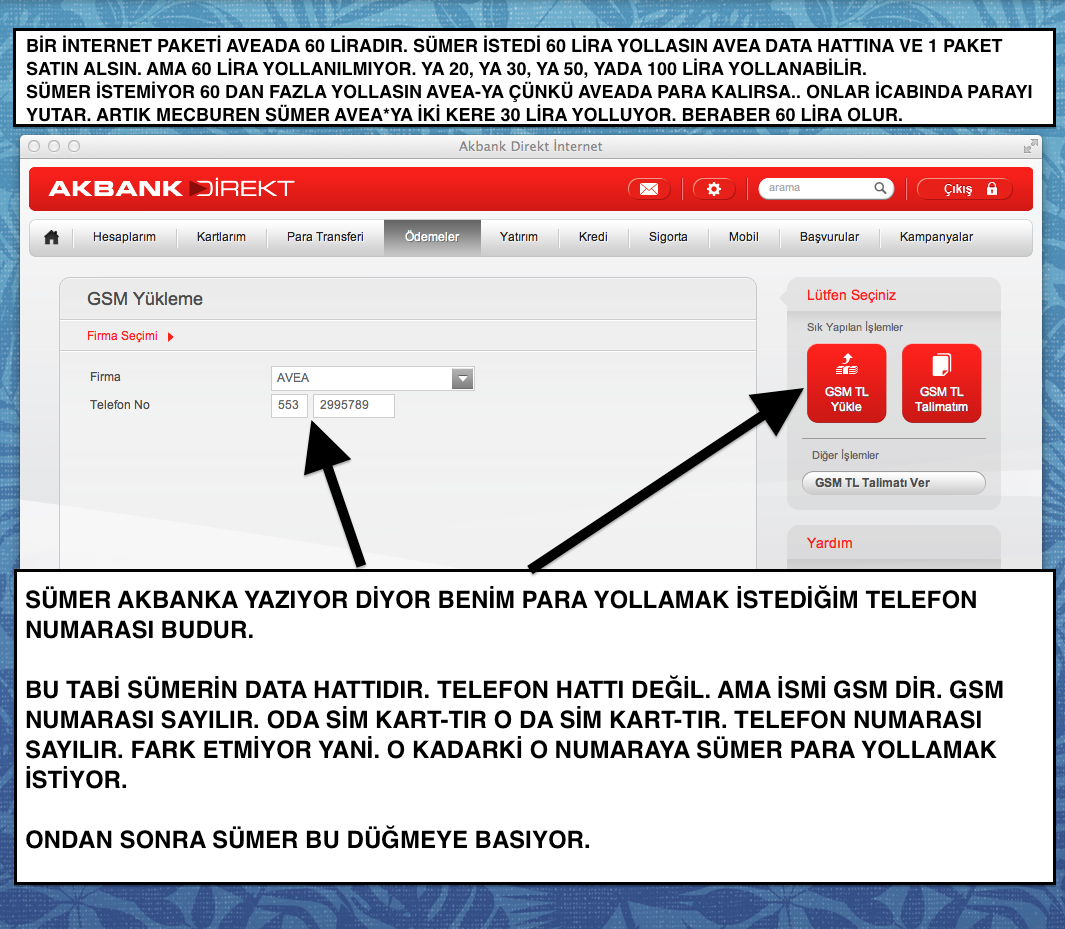This screenshot has width=1065, height=929.
Task: Close the Akbank Direkt İnternet window
Action: tap(35, 146)
